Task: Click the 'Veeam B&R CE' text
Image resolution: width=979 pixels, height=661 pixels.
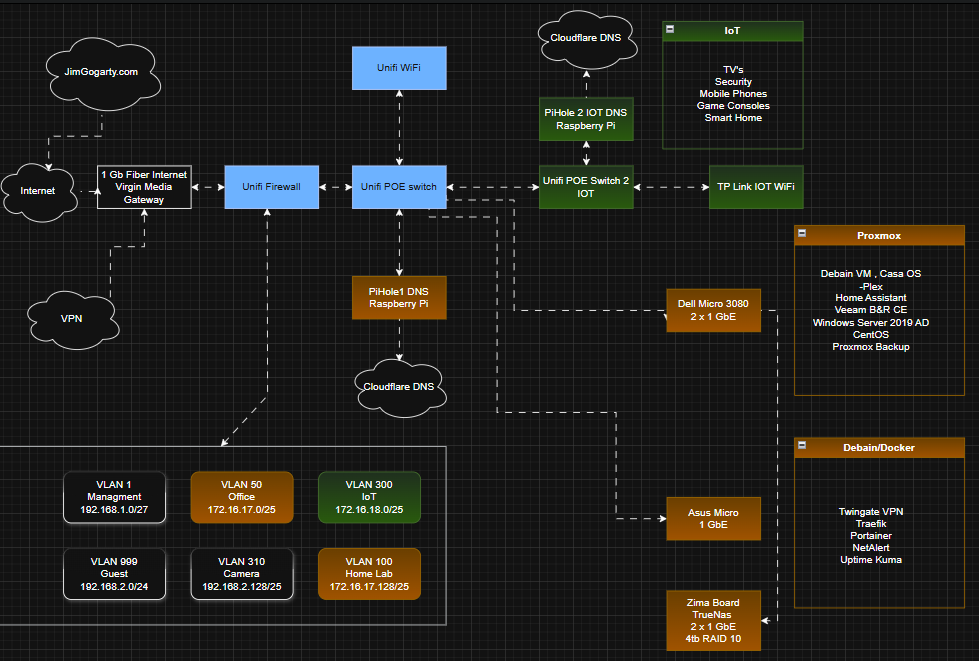Action: point(871,310)
